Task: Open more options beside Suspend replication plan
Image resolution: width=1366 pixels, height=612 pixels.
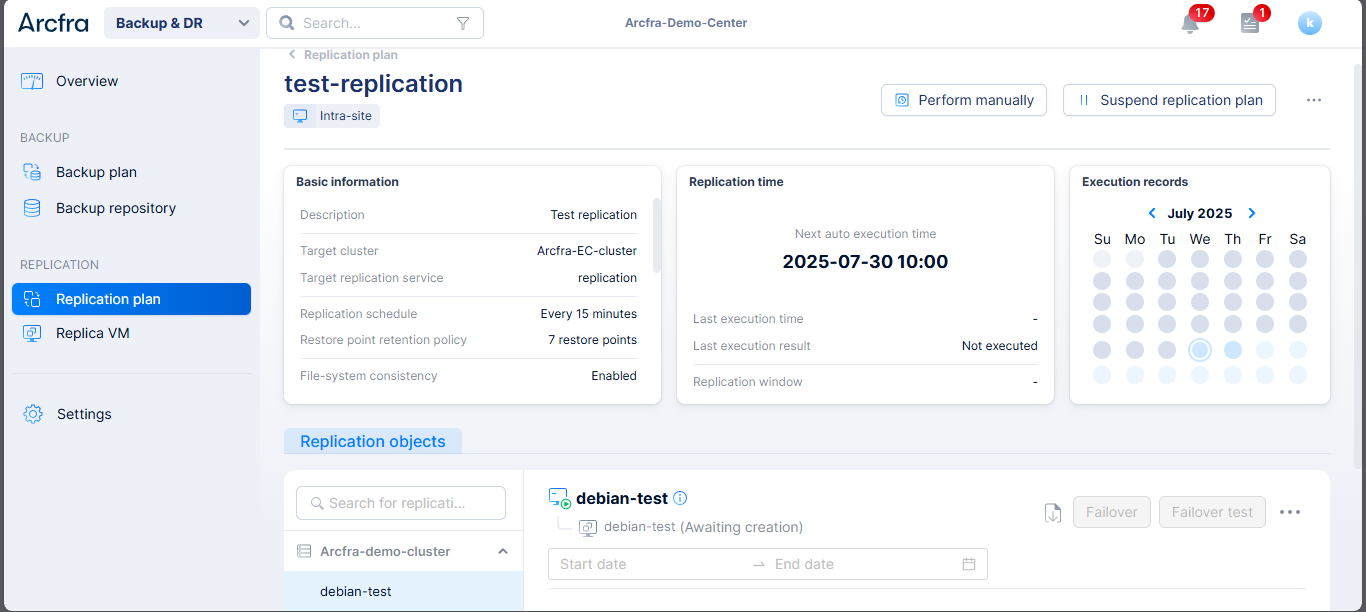Action: pyautogui.click(x=1314, y=100)
